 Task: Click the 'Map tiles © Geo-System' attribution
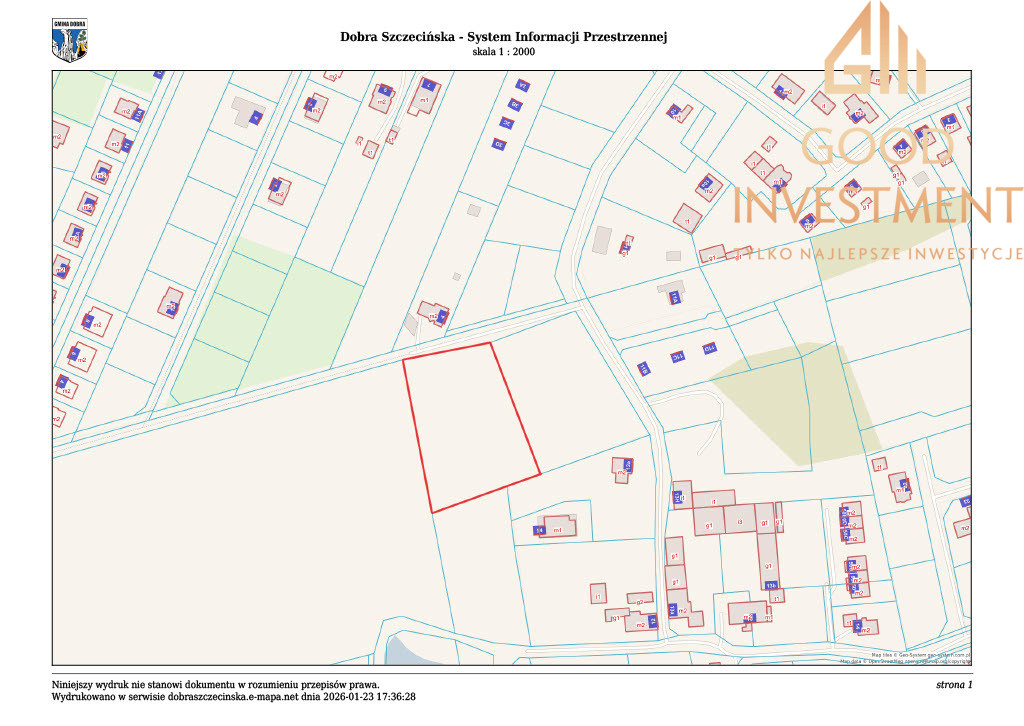pyautogui.click(x=921, y=654)
